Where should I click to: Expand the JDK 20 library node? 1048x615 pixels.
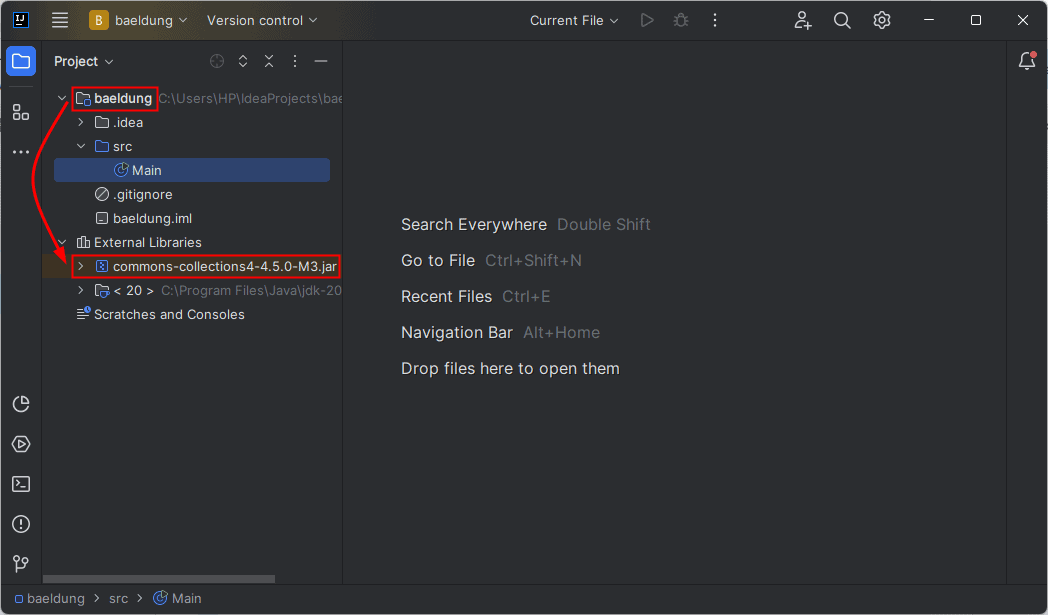coord(81,291)
